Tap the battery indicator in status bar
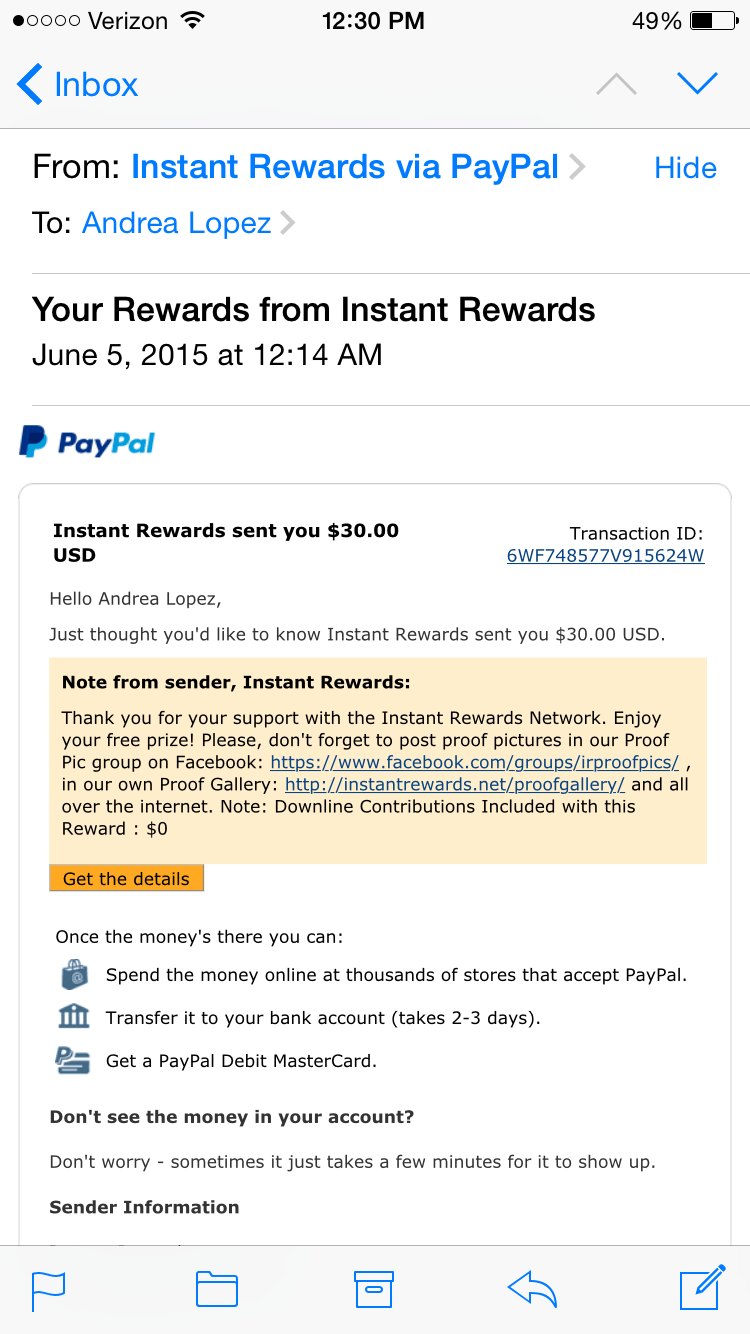Image resolution: width=750 pixels, height=1334 pixels. [714, 20]
